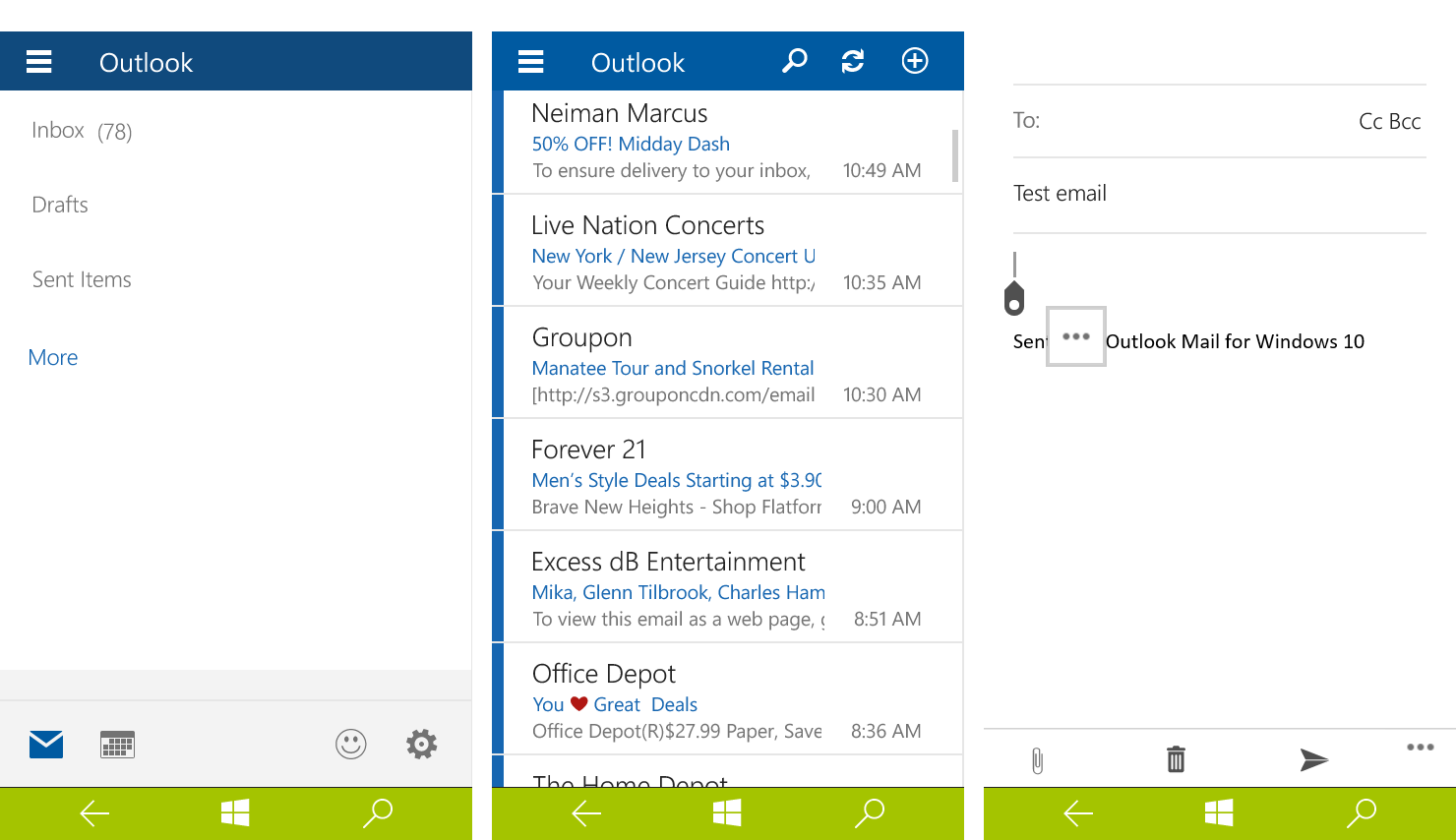Click signature 'Outlook Mail for Windows 10'
The width and height of the screenshot is (1456, 840).
pyautogui.click(x=1235, y=341)
